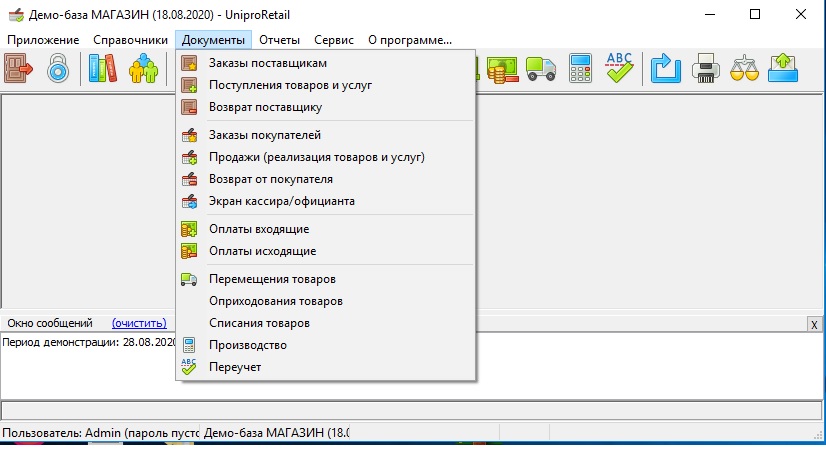The image size is (826, 460).
Task: Minimize the UniproRetail window
Action: tap(710, 14)
